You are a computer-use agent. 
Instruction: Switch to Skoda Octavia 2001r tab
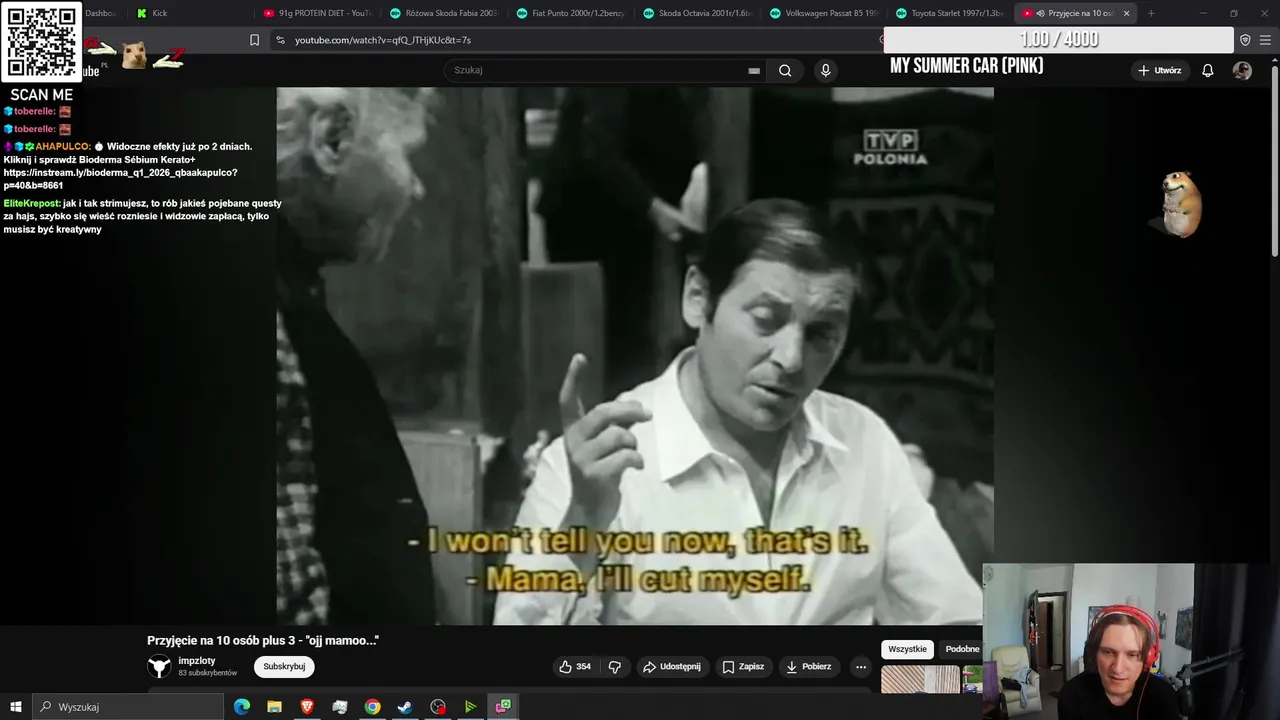click(698, 13)
